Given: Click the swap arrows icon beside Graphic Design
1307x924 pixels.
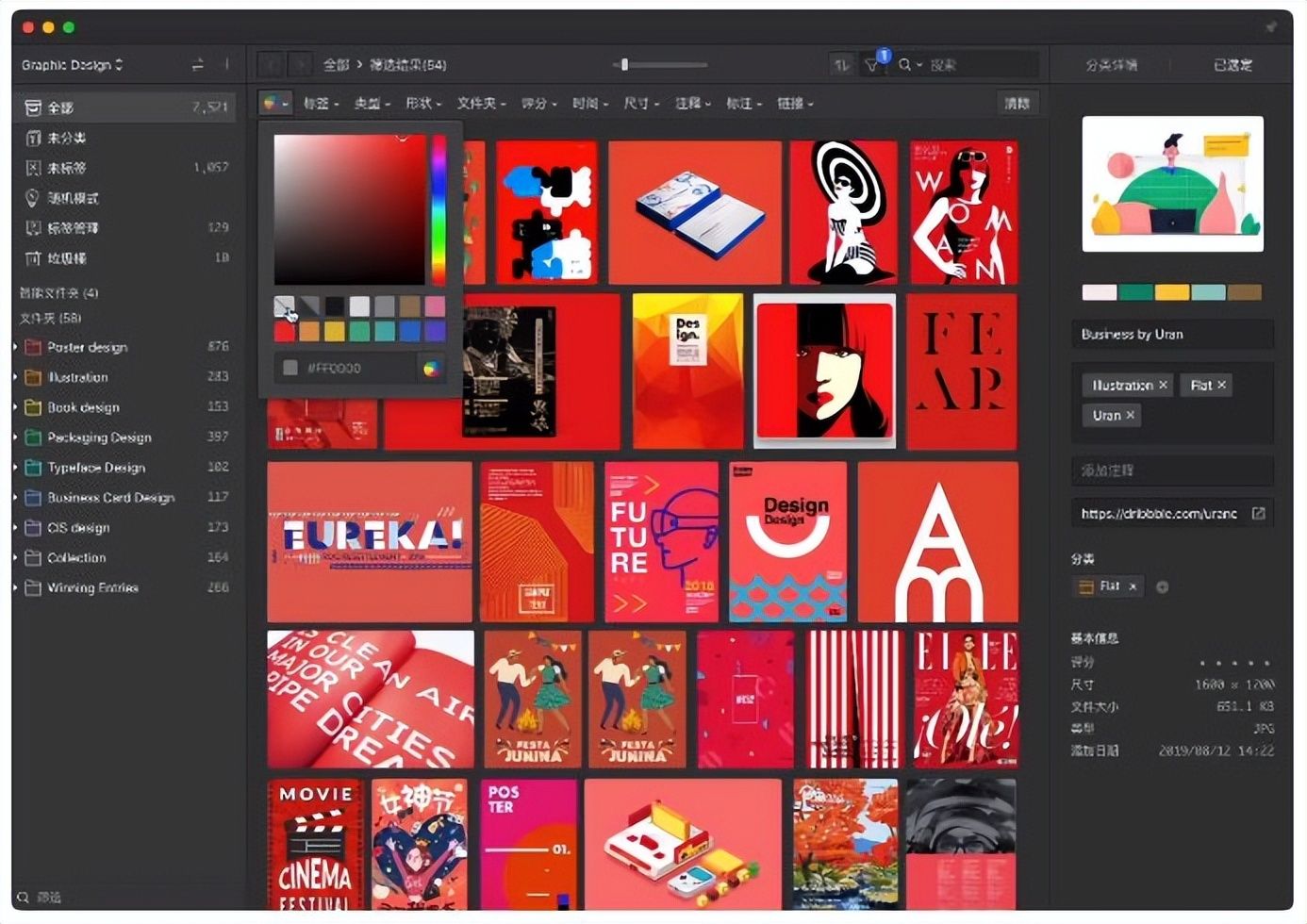Looking at the screenshot, I should [x=197, y=65].
